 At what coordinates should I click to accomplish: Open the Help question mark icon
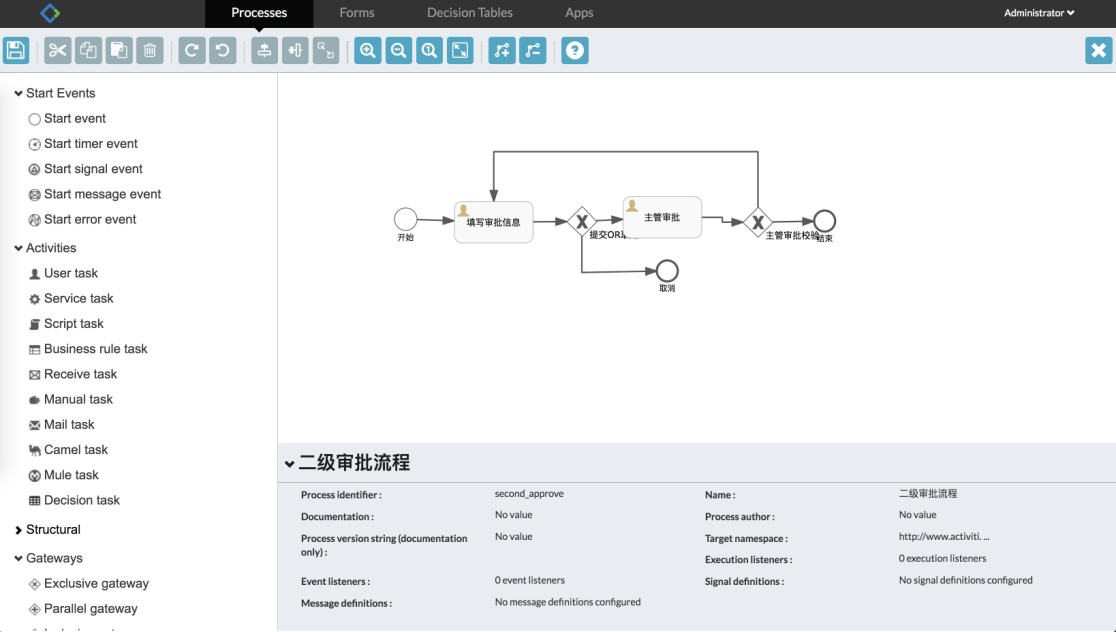click(x=575, y=50)
